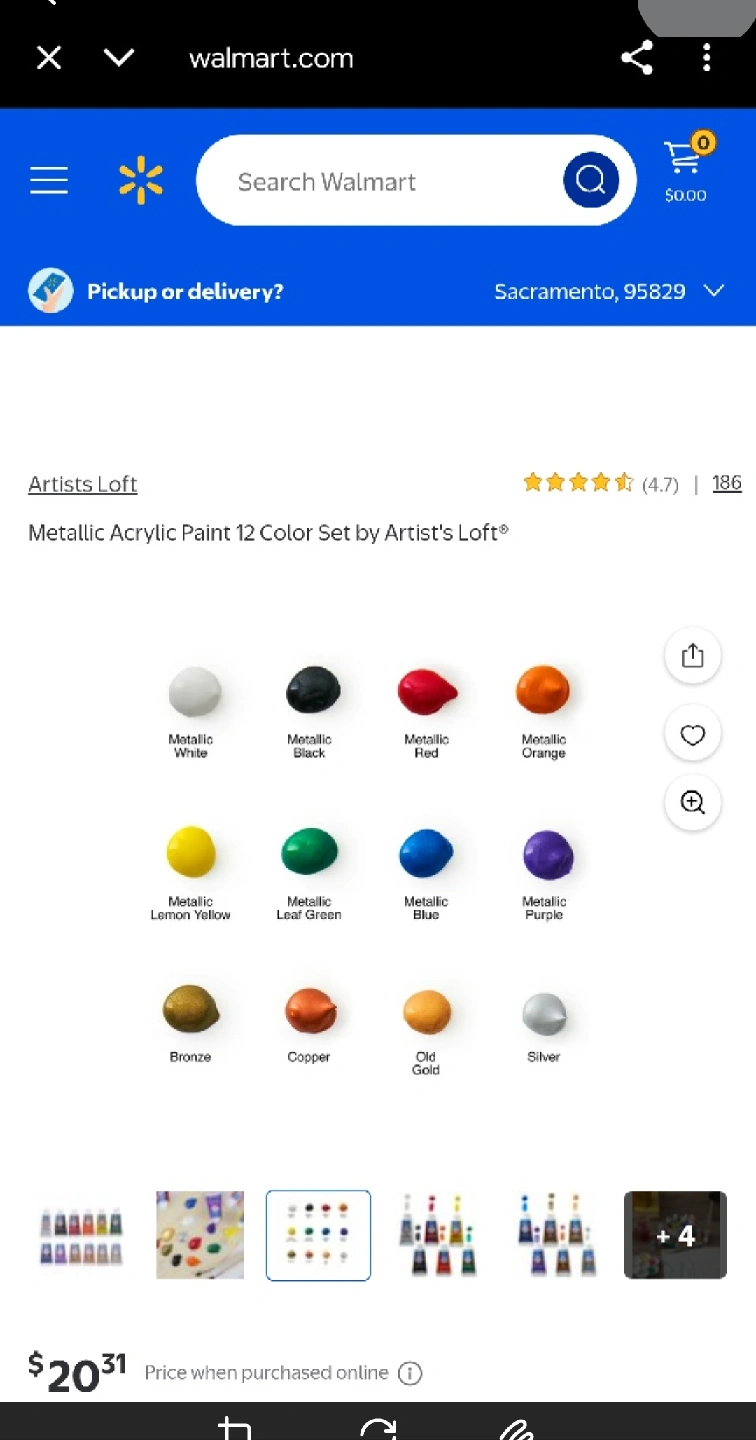Open the browser three-dot menu
Screen dimensions: 756x1440
(x=707, y=58)
